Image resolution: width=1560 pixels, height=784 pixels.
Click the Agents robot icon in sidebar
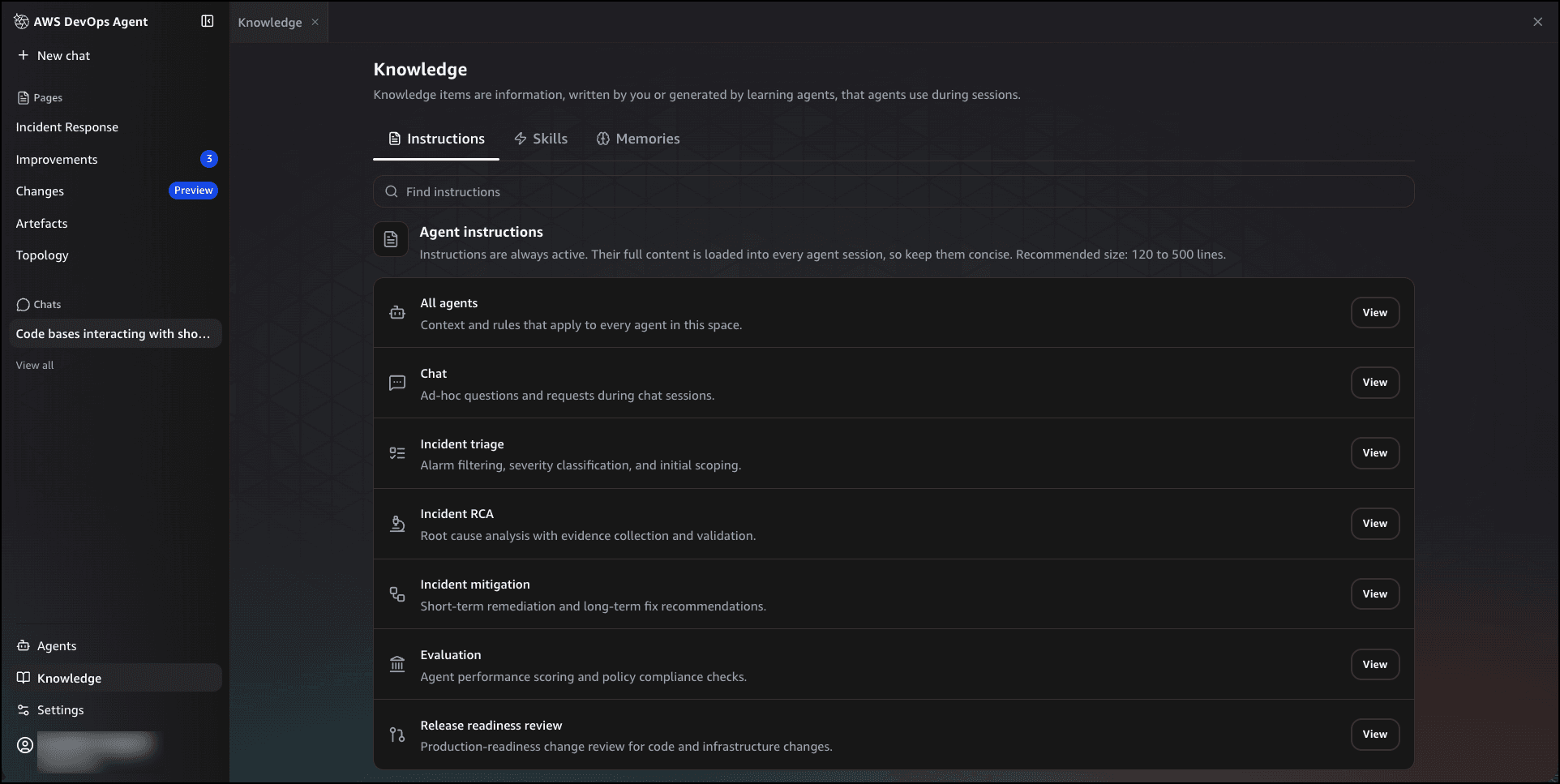pos(24,645)
